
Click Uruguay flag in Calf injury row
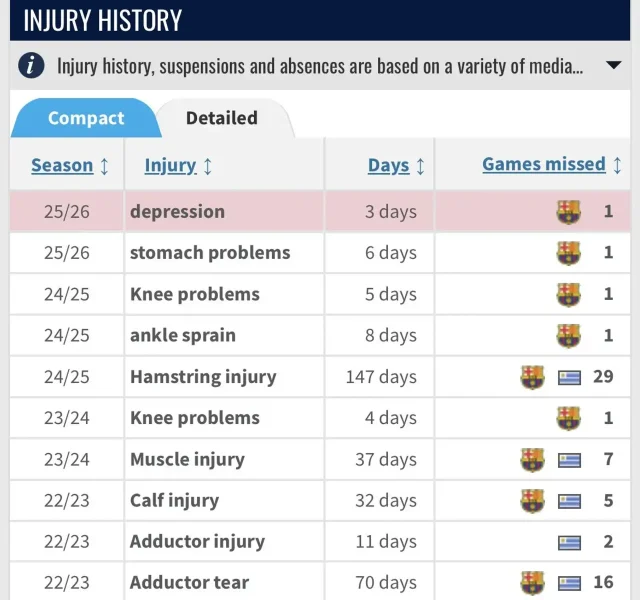(570, 501)
